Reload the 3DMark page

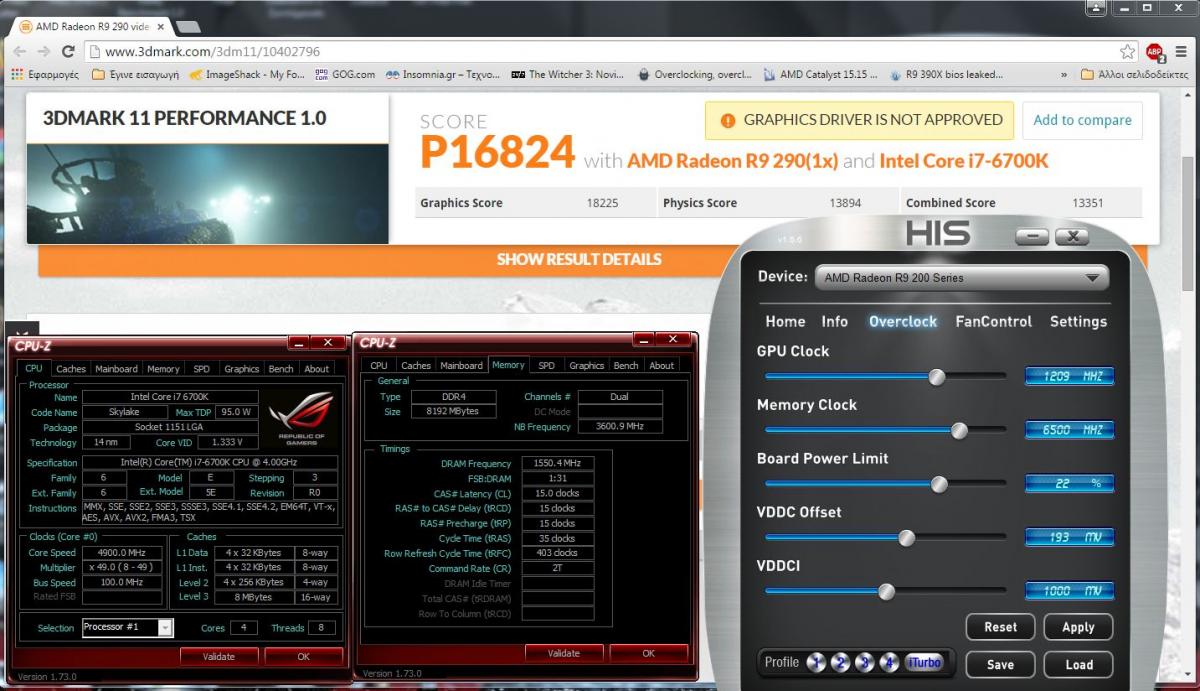point(69,51)
